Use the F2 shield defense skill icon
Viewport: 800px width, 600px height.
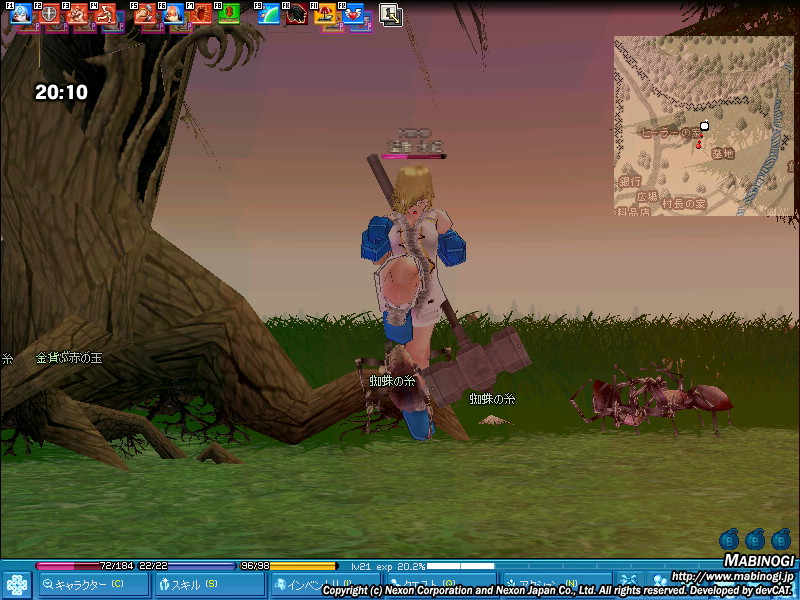tap(49, 14)
